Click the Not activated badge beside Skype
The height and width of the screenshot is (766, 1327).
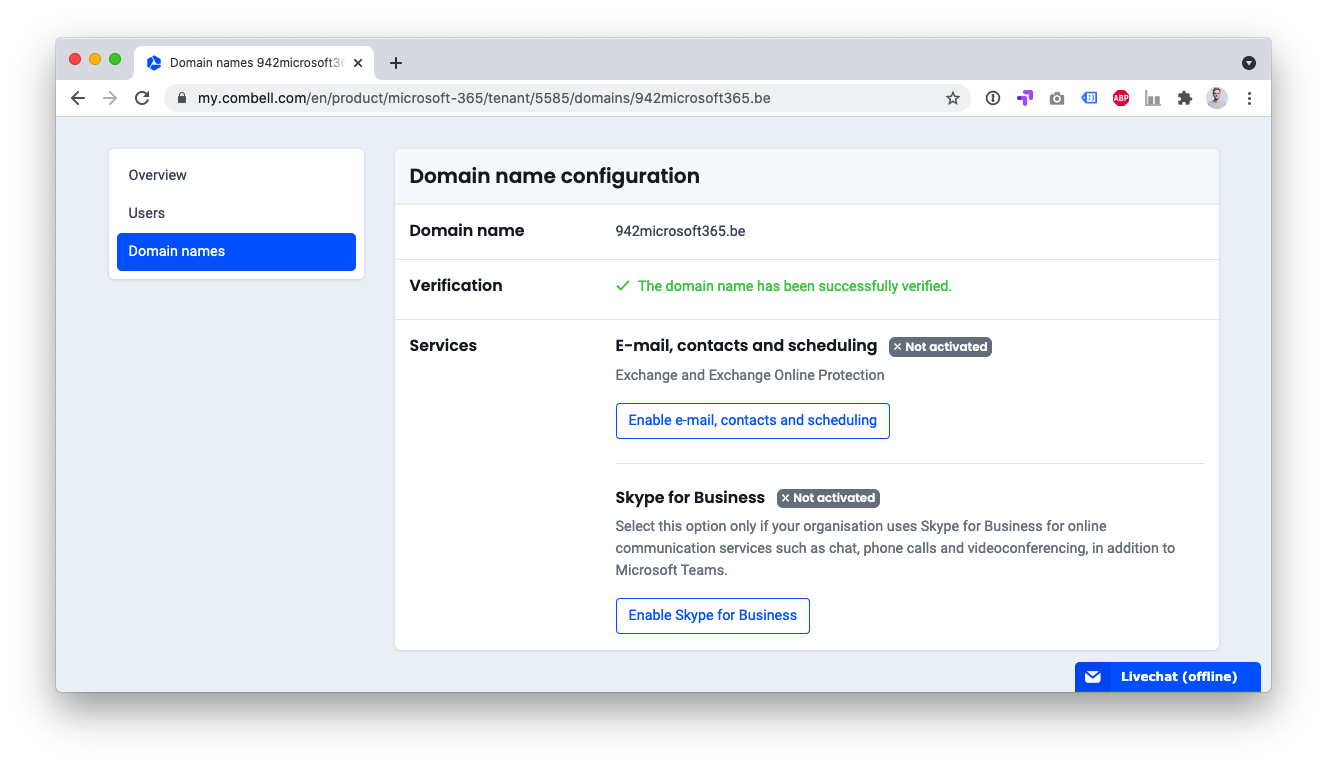[x=828, y=498]
